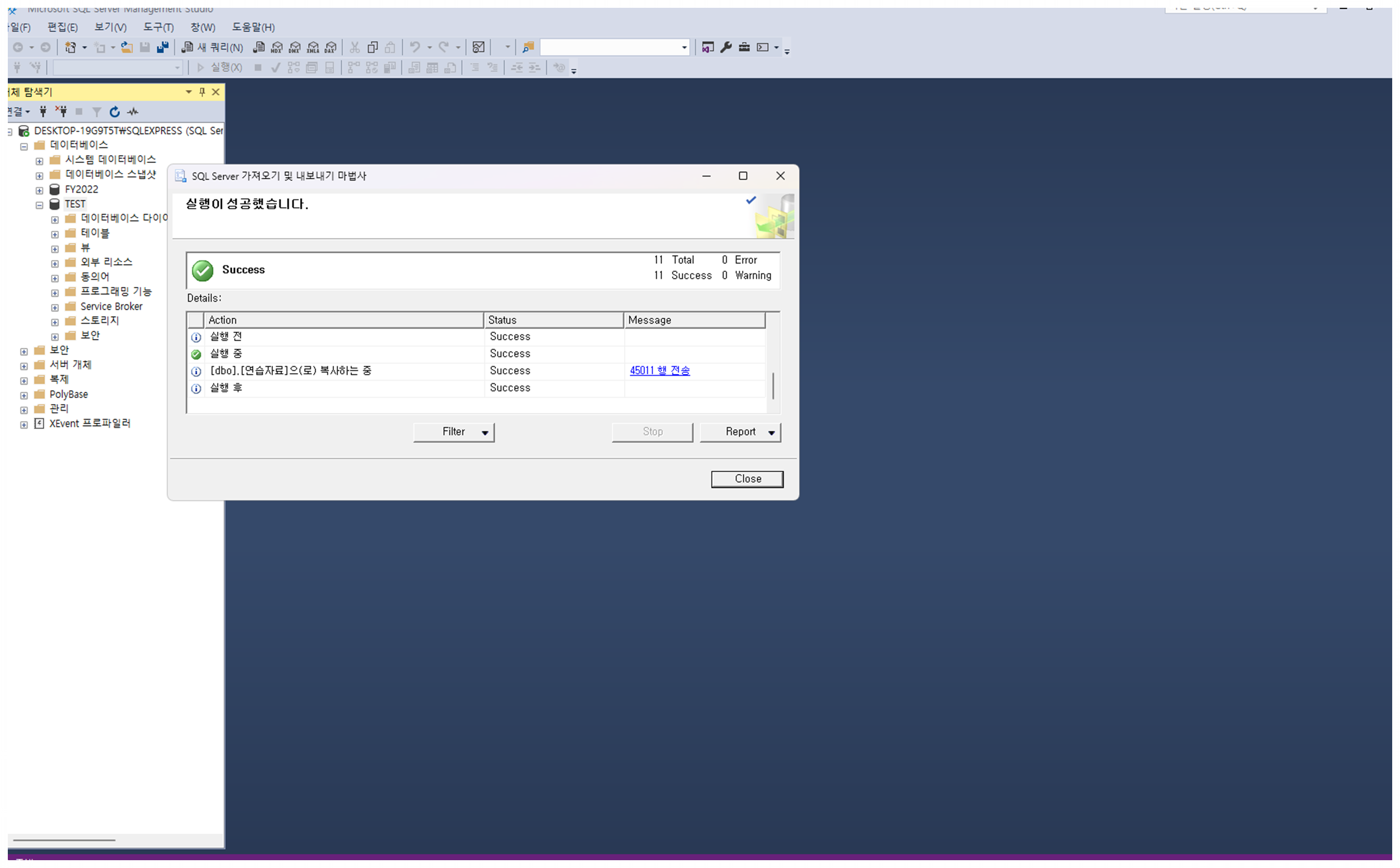This screenshot has width=1400, height=868.
Task: Pin the Object Explorer panel
Action: (x=202, y=92)
